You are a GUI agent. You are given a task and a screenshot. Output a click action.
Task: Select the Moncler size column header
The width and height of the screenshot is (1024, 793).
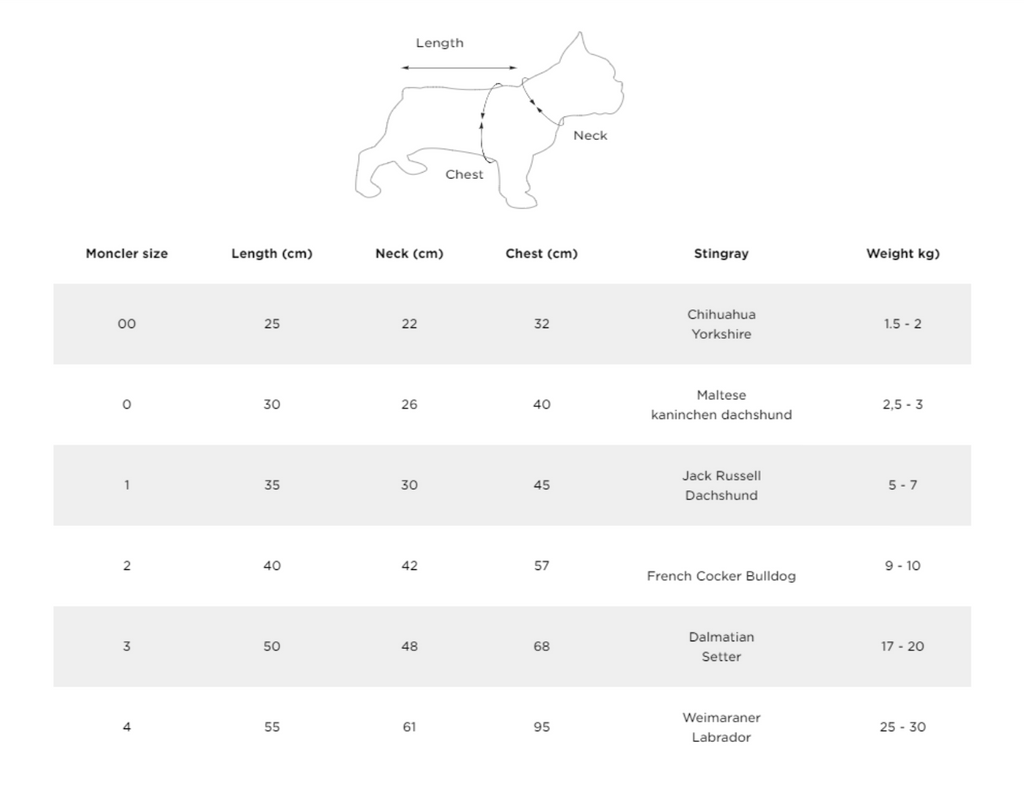pos(127,254)
